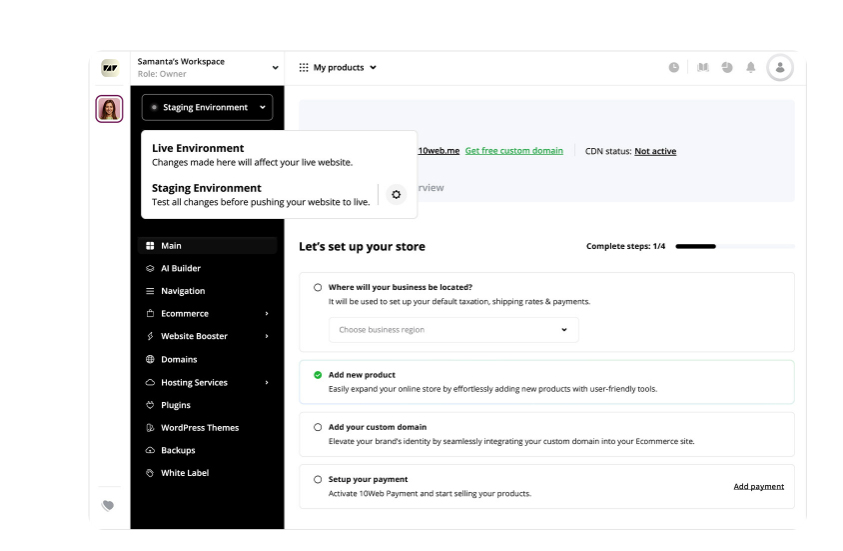Image resolution: width=843 pixels, height=551 pixels.
Task: Click the map icon in top bar
Action: tap(703, 68)
